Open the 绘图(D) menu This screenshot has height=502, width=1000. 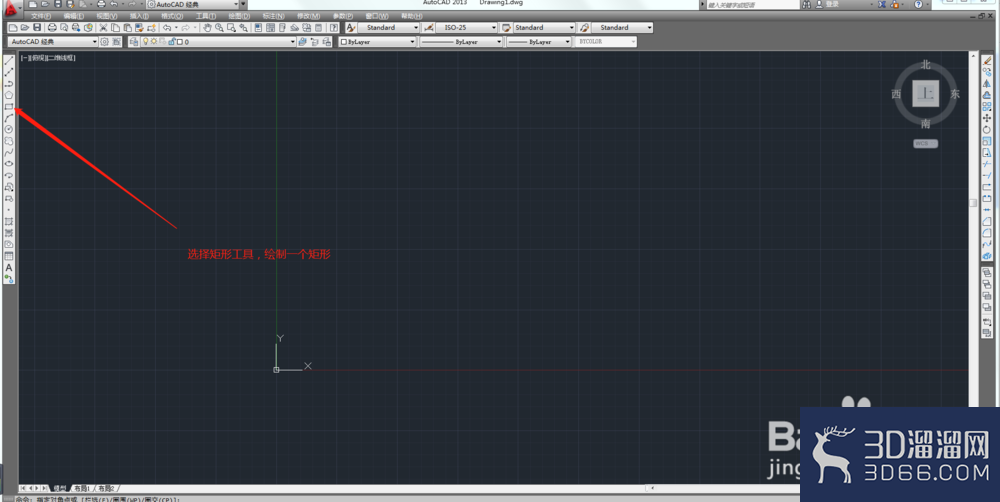pyautogui.click(x=239, y=16)
